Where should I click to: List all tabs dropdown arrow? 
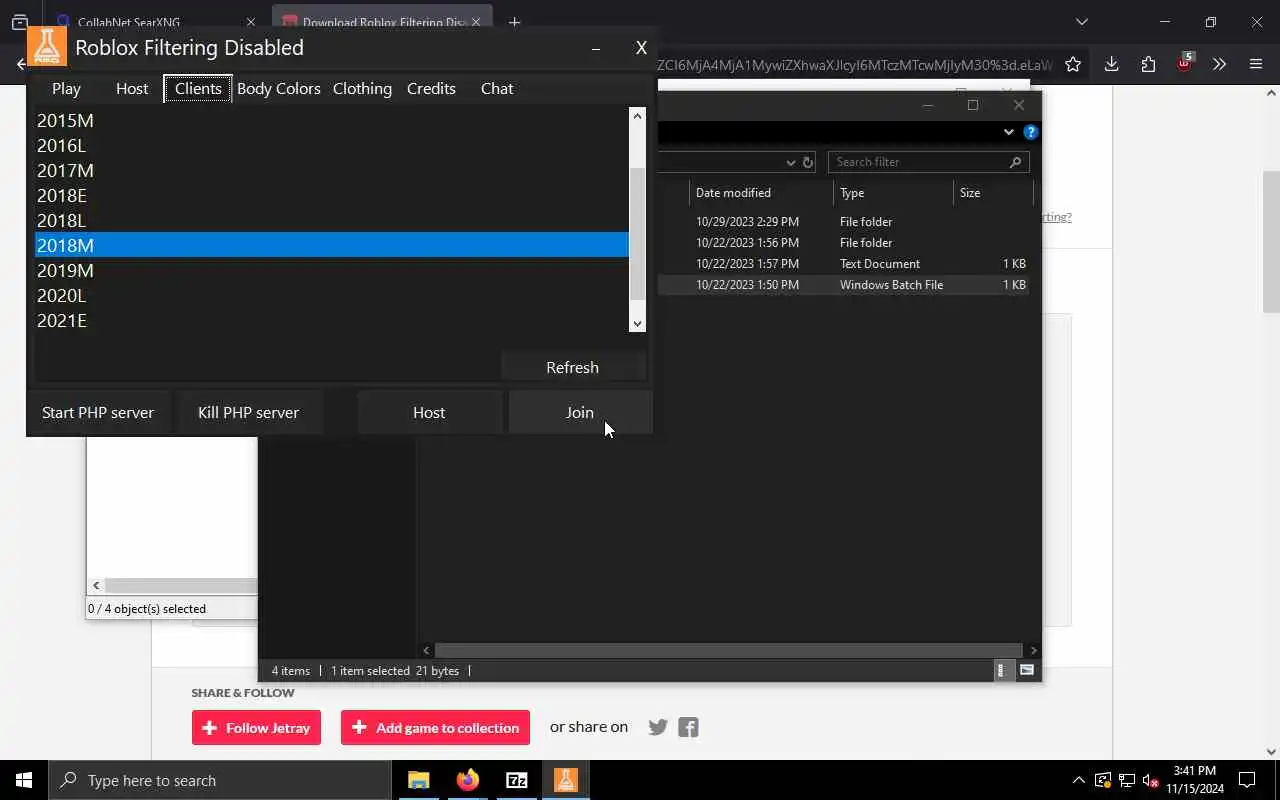coord(1081,22)
